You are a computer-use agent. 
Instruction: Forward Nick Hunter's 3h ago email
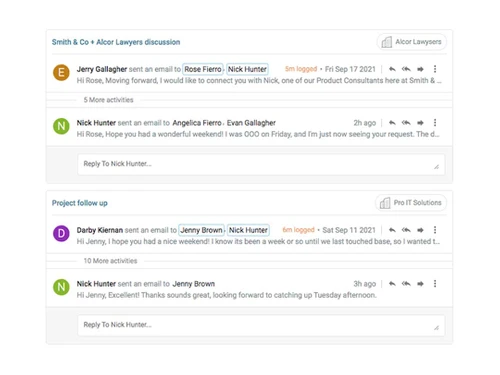(x=420, y=284)
